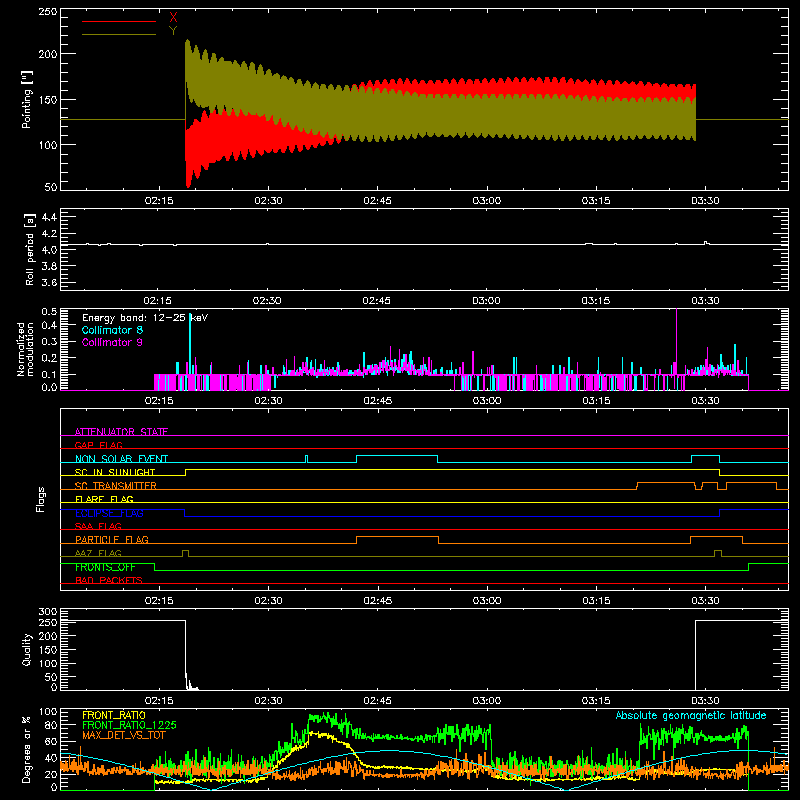Click the Quality axis title
This screenshot has width=800, height=800.
click(x=27, y=650)
